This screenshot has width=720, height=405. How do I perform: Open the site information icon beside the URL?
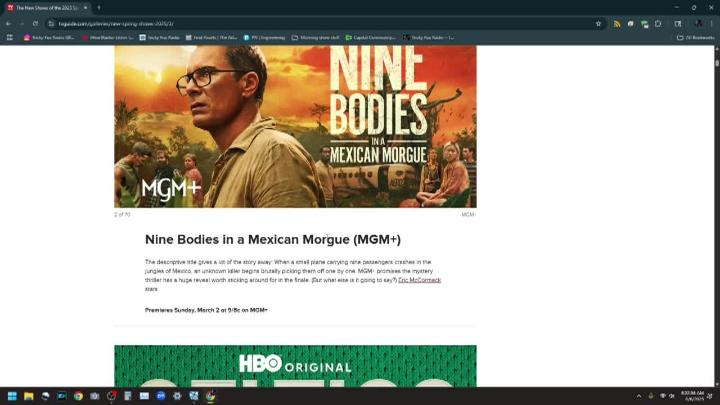[51, 23]
